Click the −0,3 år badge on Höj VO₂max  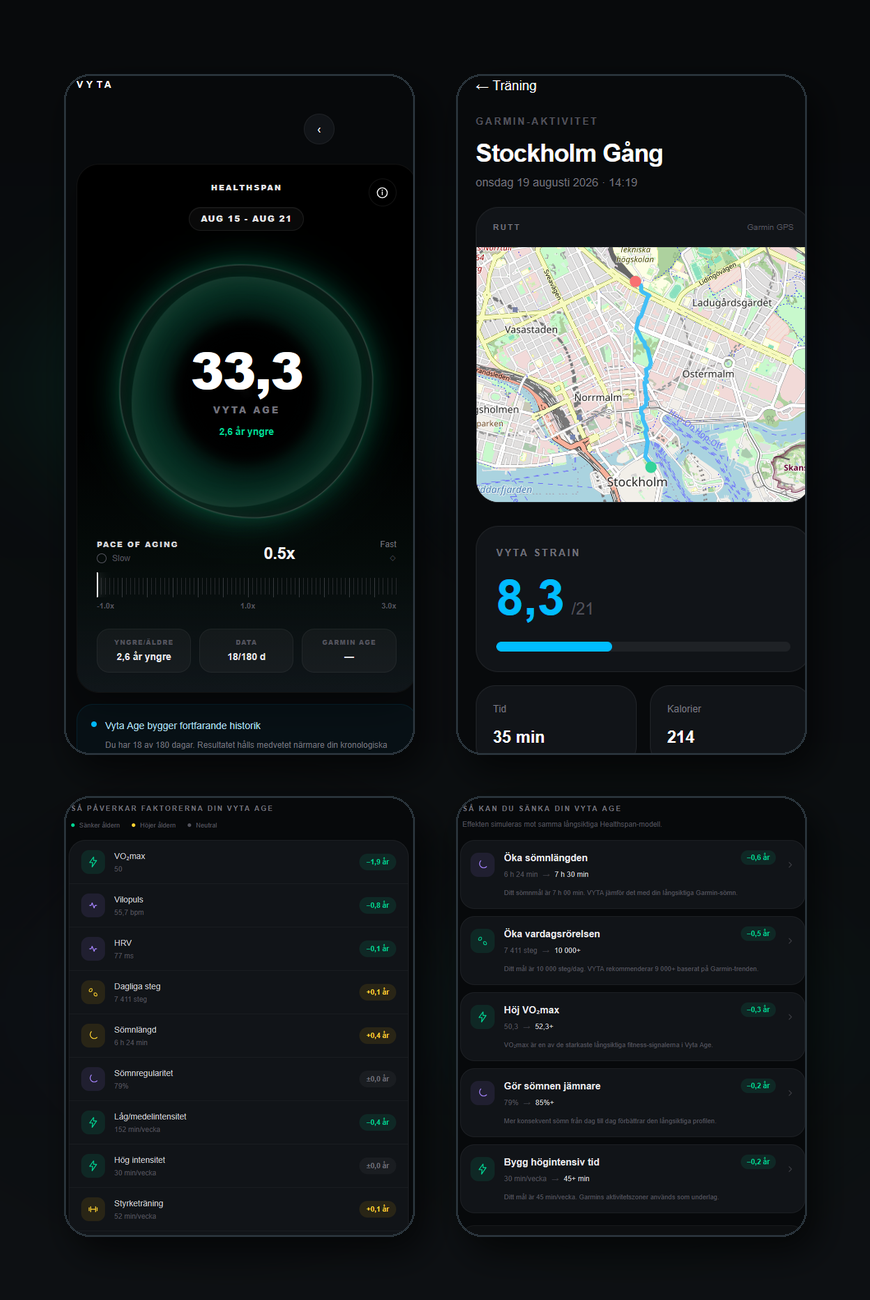(759, 1009)
